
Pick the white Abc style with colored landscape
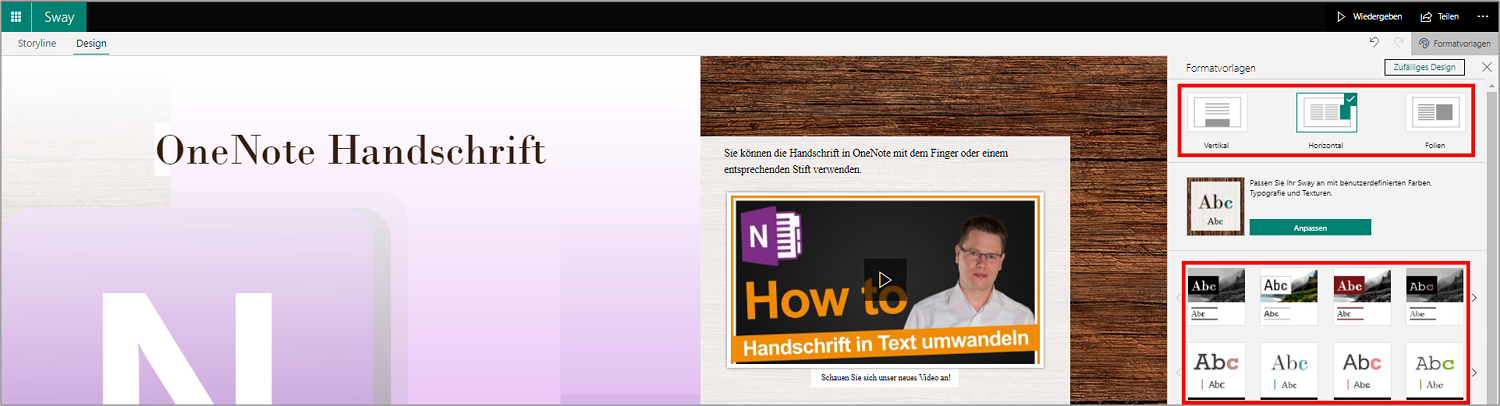[1289, 296]
